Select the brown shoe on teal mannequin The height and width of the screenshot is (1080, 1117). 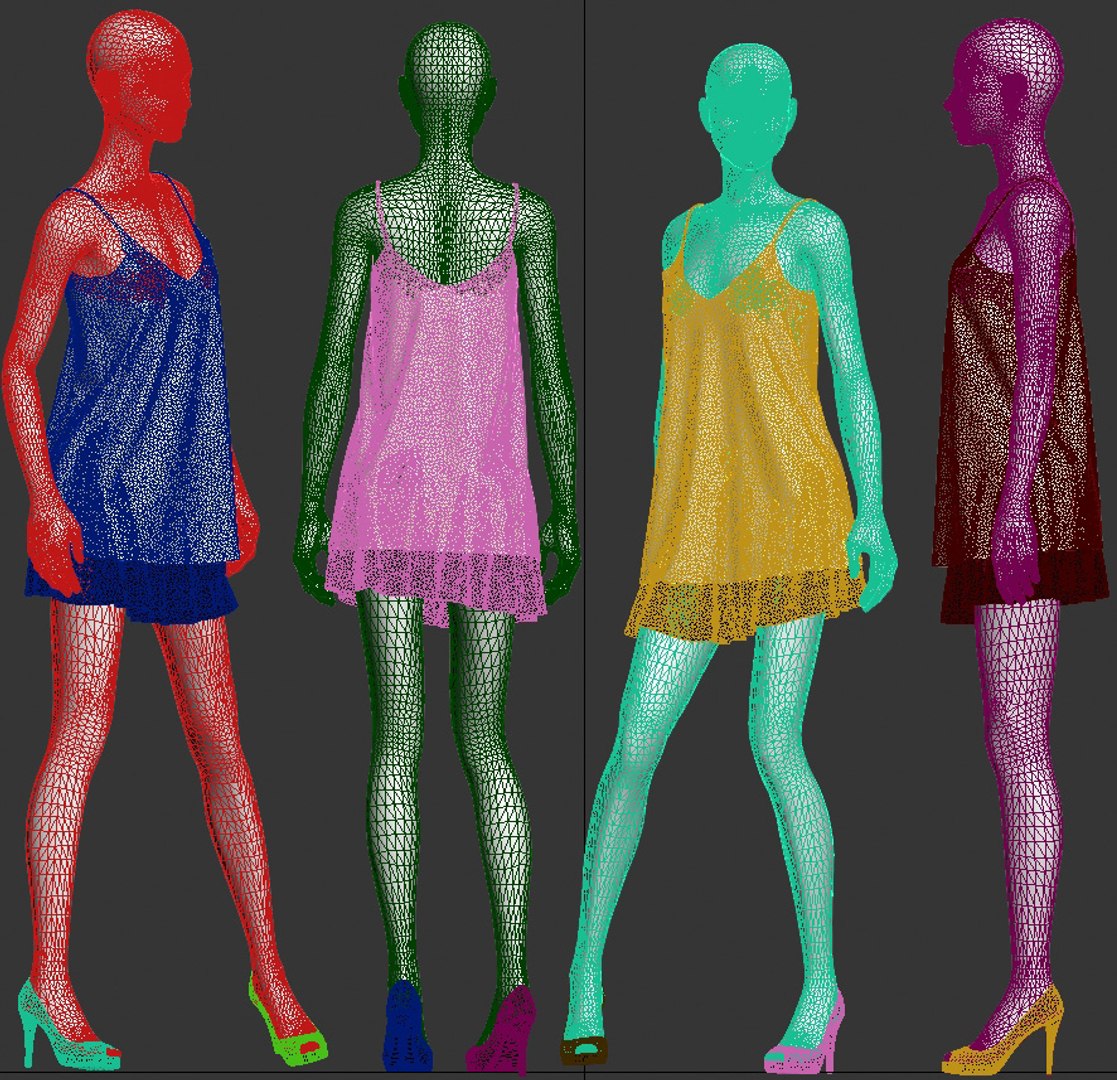(584, 1051)
